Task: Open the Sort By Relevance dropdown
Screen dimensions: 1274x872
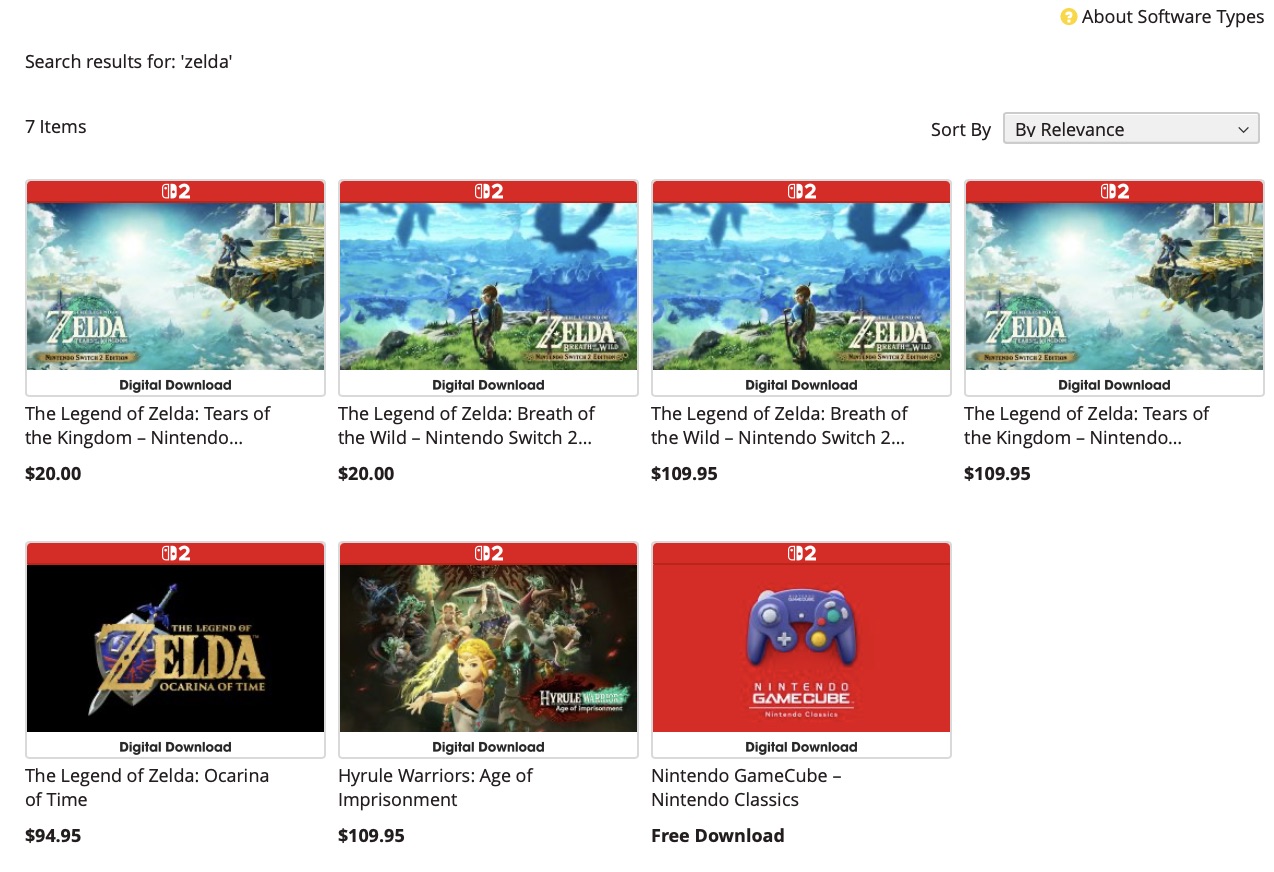Action: pos(1131,129)
